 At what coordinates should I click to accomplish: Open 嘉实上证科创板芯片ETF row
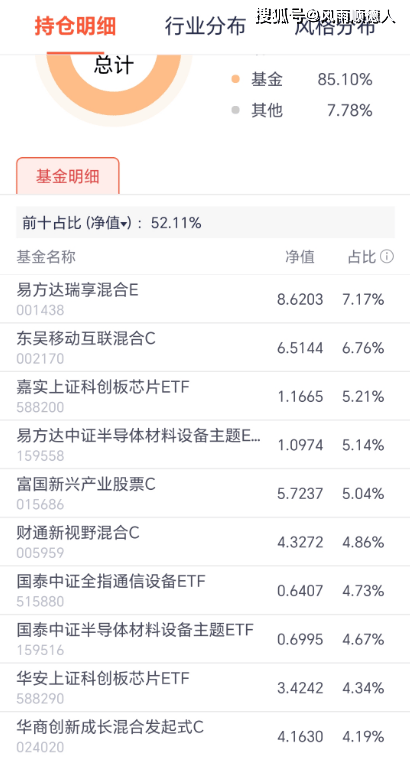[205, 396]
